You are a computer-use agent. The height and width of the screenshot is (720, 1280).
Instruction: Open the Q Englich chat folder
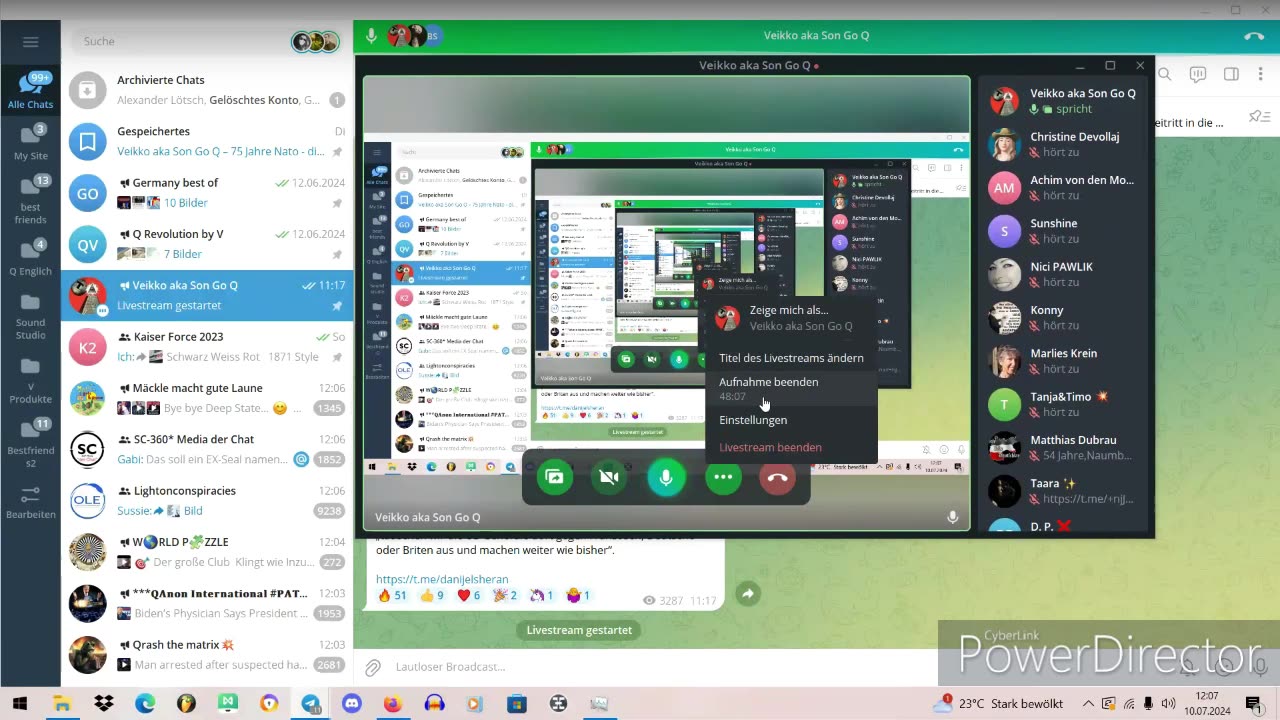[30, 257]
